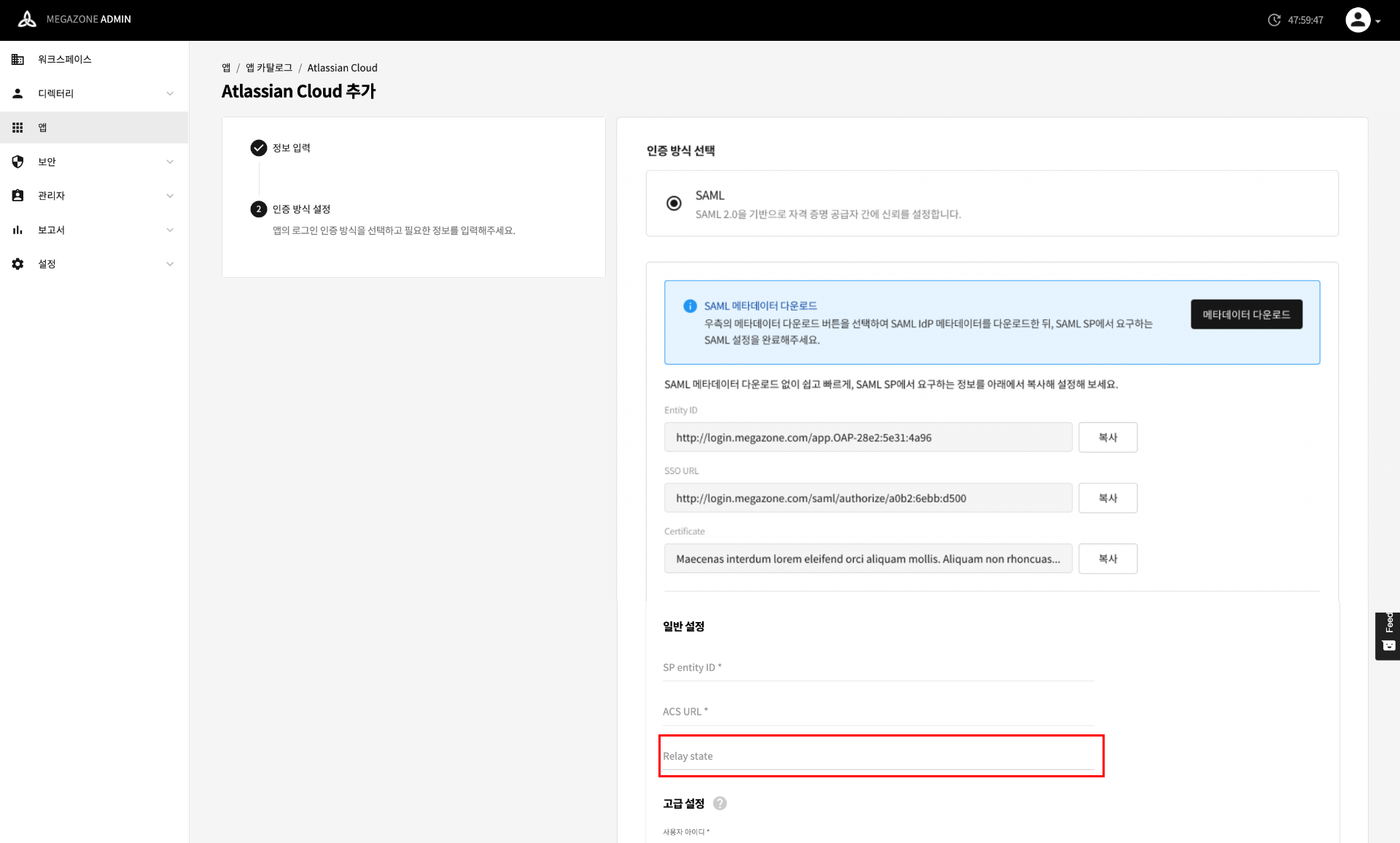Click the MEGAZONE ADMIN title text
1400x843 pixels.
[x=89, y=20]
